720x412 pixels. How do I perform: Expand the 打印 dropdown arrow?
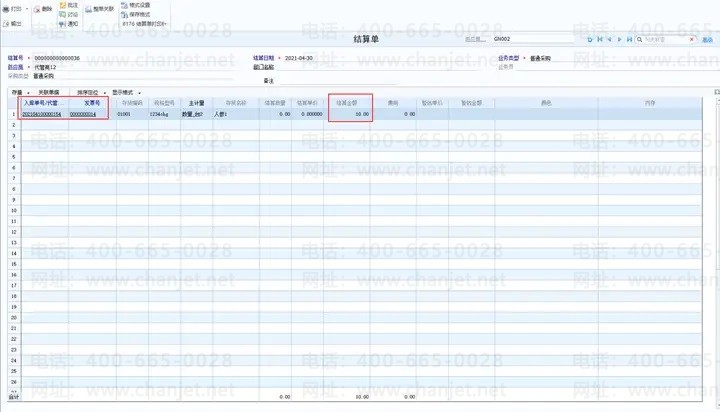(x=27, y=9)
